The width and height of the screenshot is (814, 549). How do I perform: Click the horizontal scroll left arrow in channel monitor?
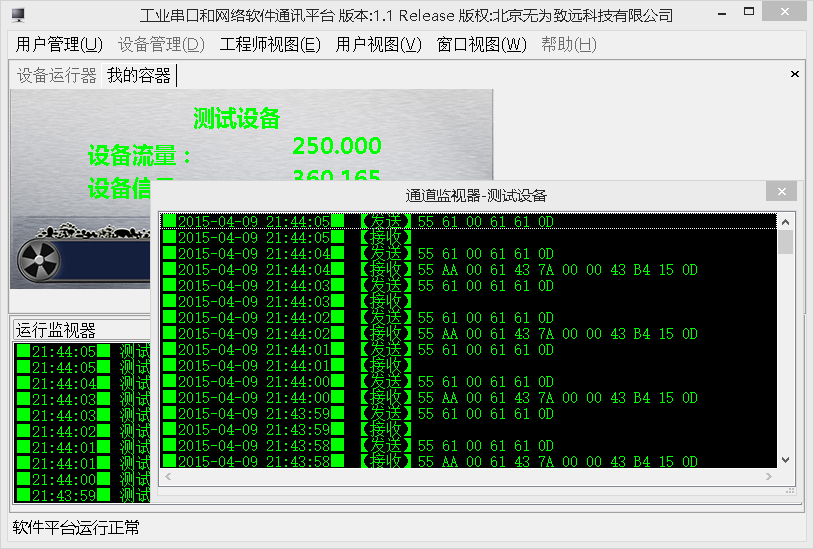[168, 476]
